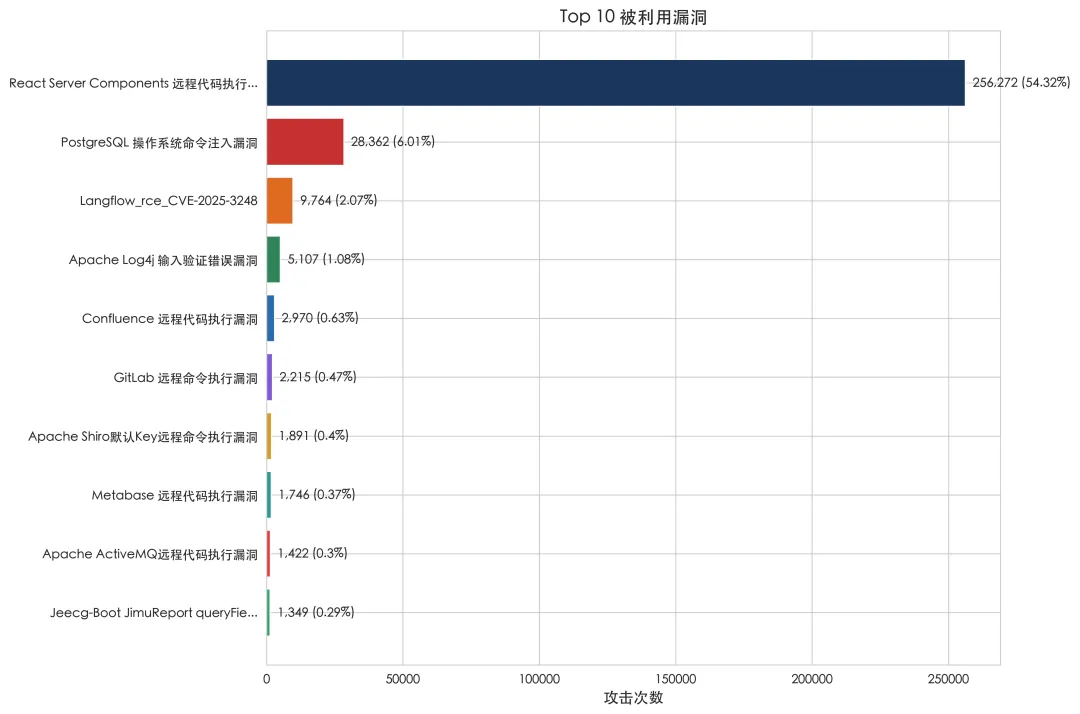Click the orange Langflow bar
Viewport: 1080px width, 714px height.
pos(280,200)
